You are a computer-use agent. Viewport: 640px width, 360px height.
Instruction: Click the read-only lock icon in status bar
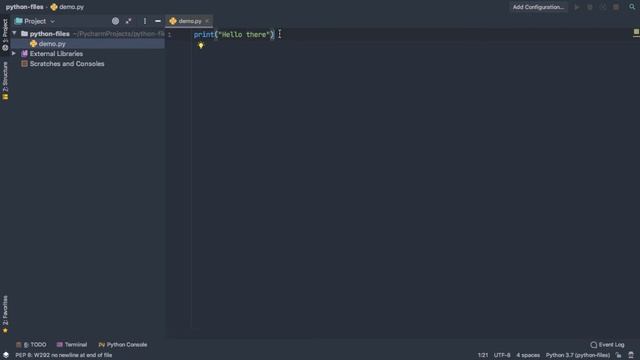point(619,355)
